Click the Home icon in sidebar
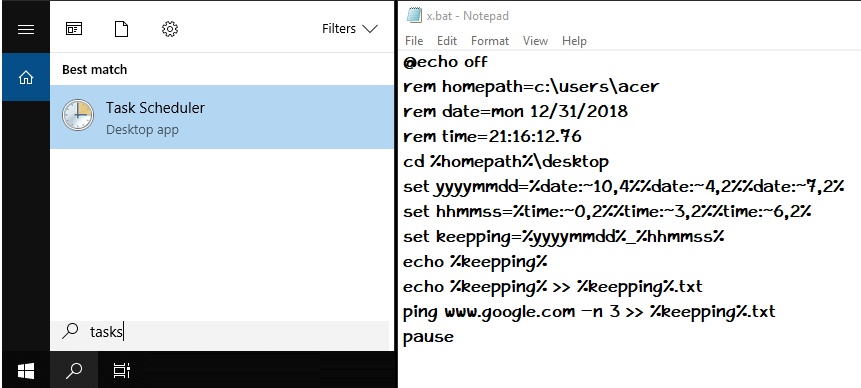 click(26, 78)
